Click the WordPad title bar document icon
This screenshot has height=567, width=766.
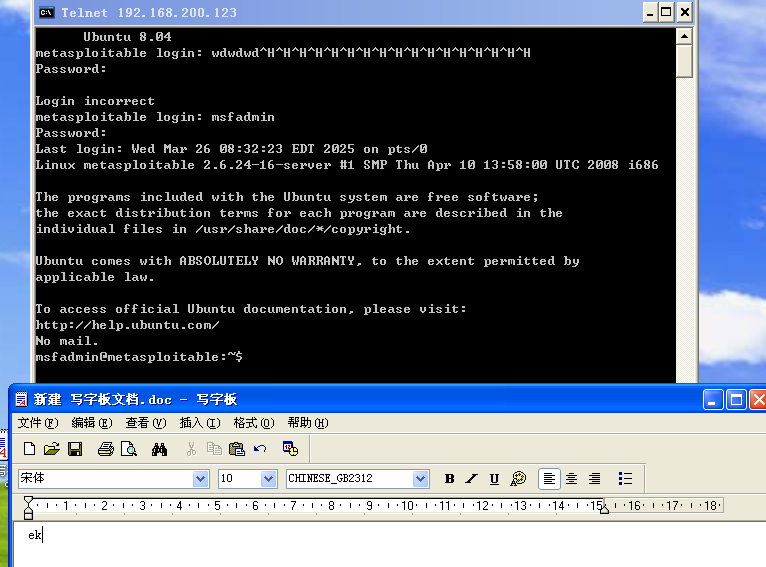pyautogui.click(x=21, y=399)
